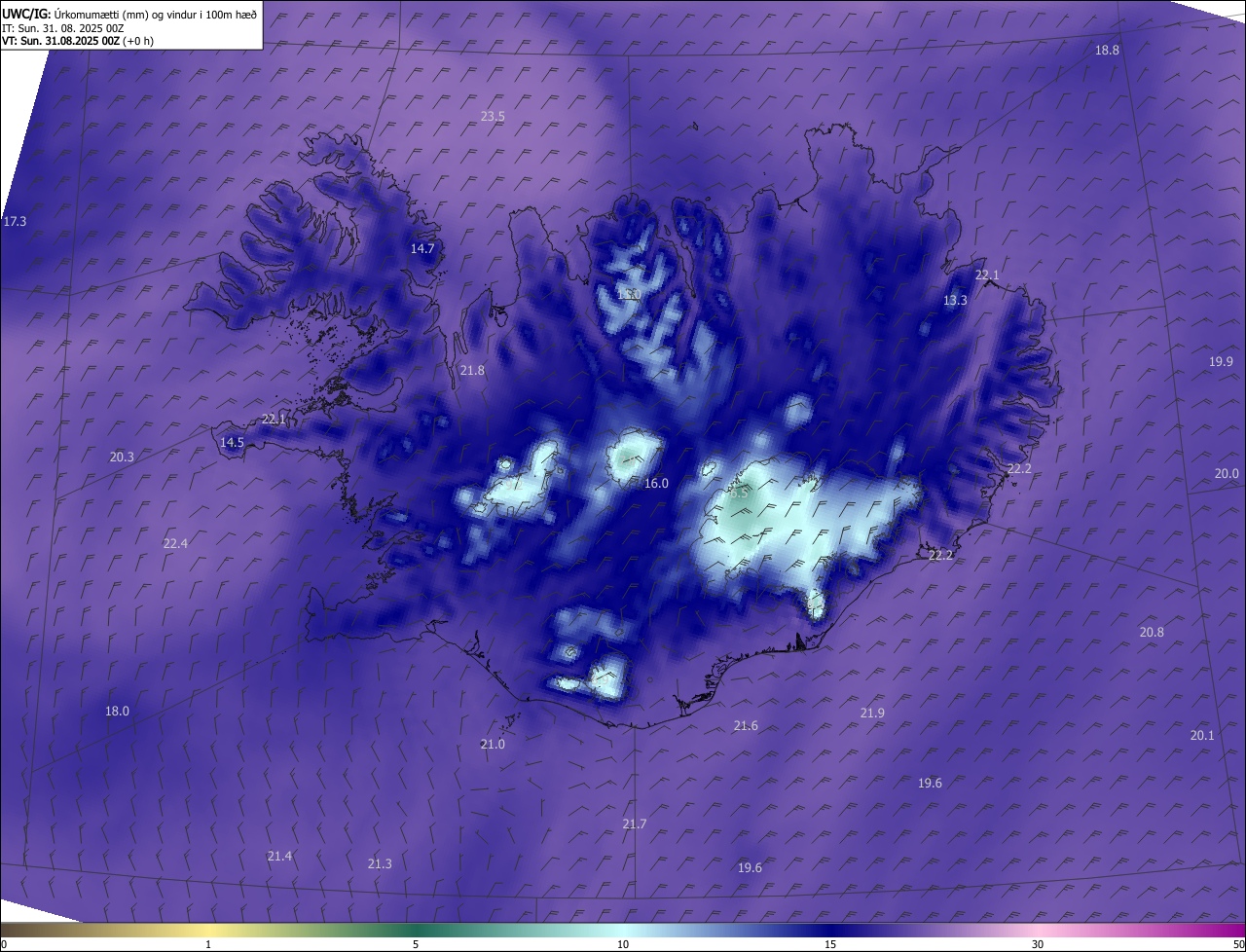Viewport: 1246px width, 952px height.
Task: Click the 'IT: Sun. 31. 08. 2025 00Z' line
Action: pyautogui.click(x=62, y=28)
